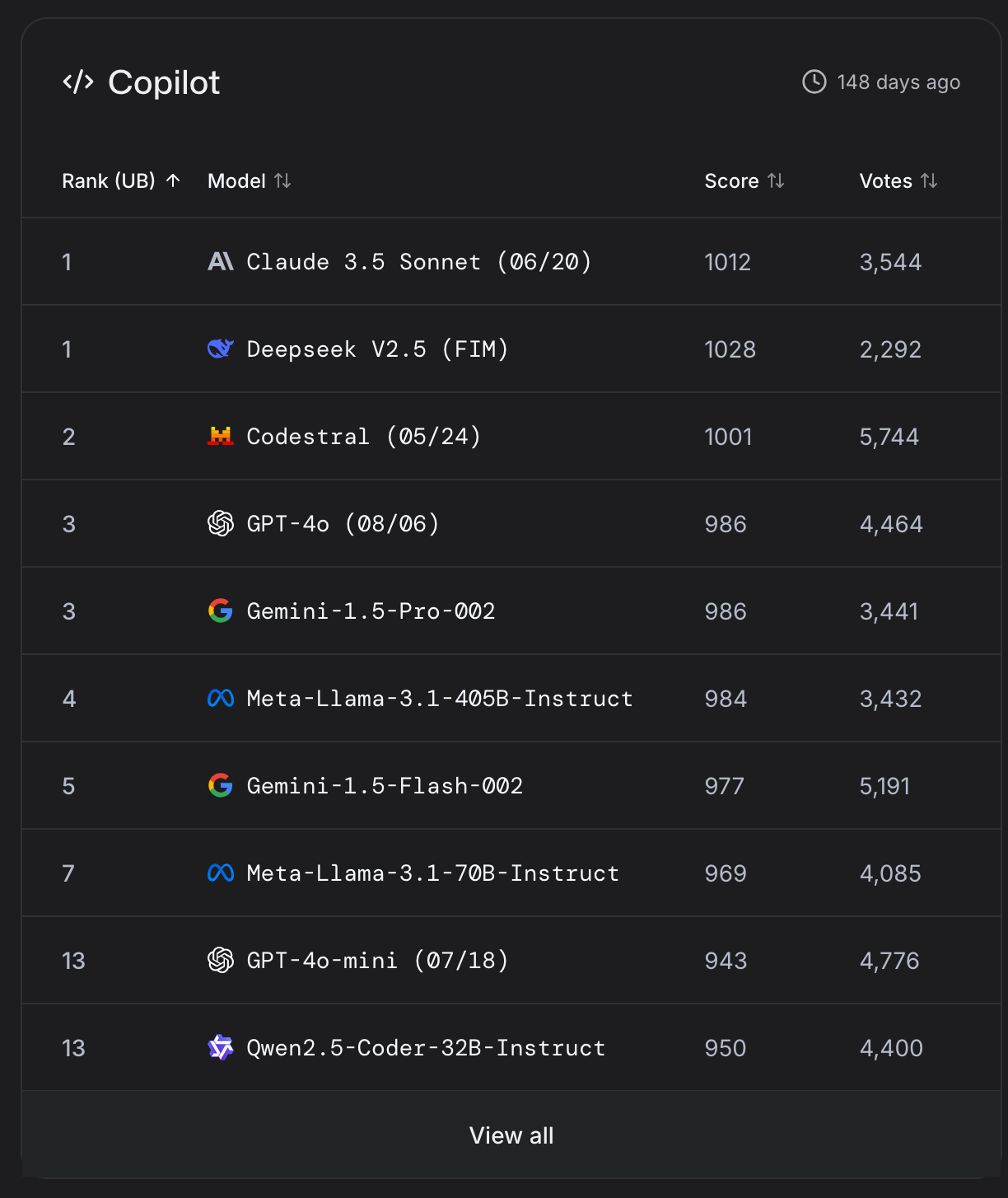Click the Google icon beside Gemini-1.5-Pro-002

(x=220, y=611)
